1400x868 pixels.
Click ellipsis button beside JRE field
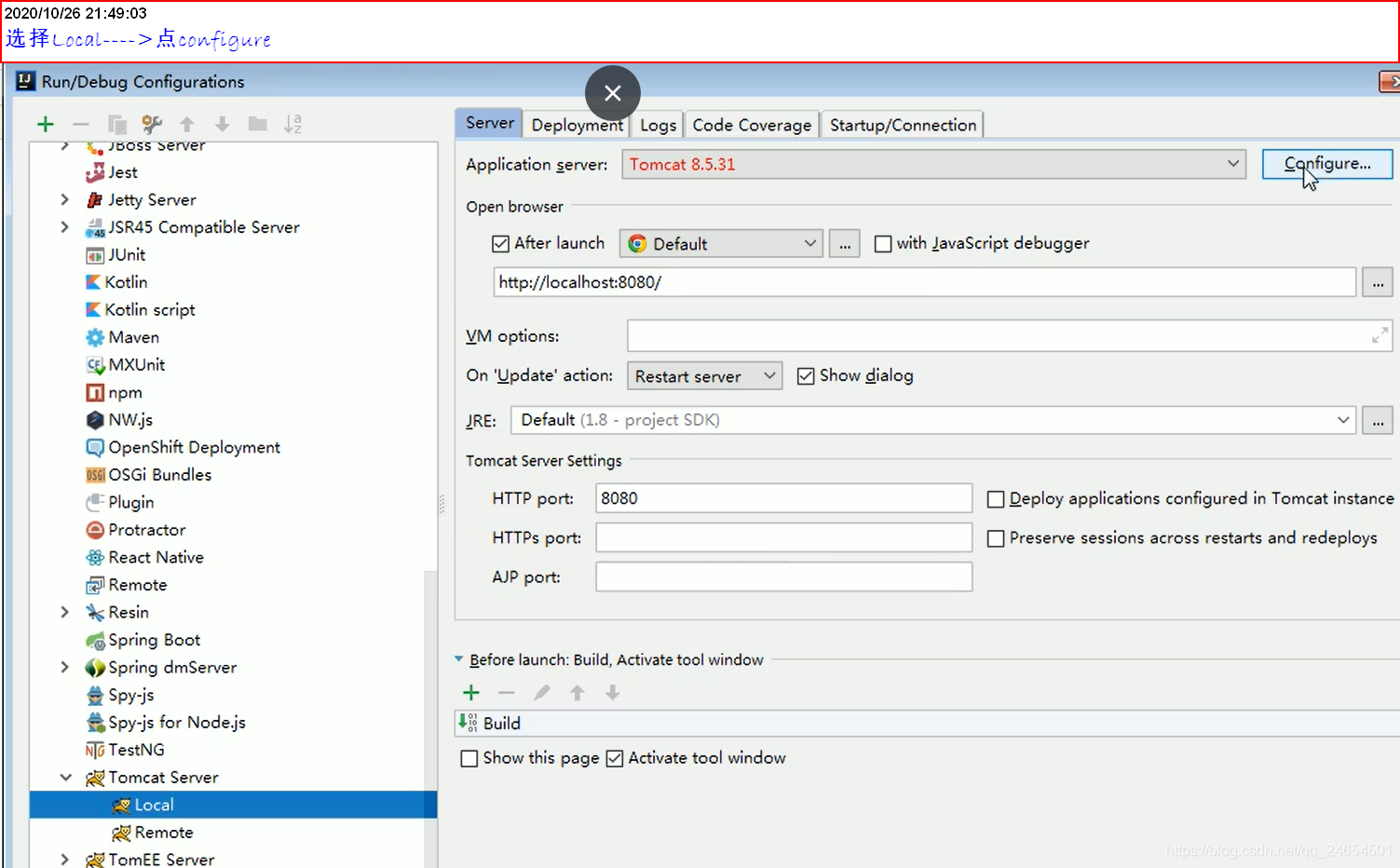[x=1378, y=420]
